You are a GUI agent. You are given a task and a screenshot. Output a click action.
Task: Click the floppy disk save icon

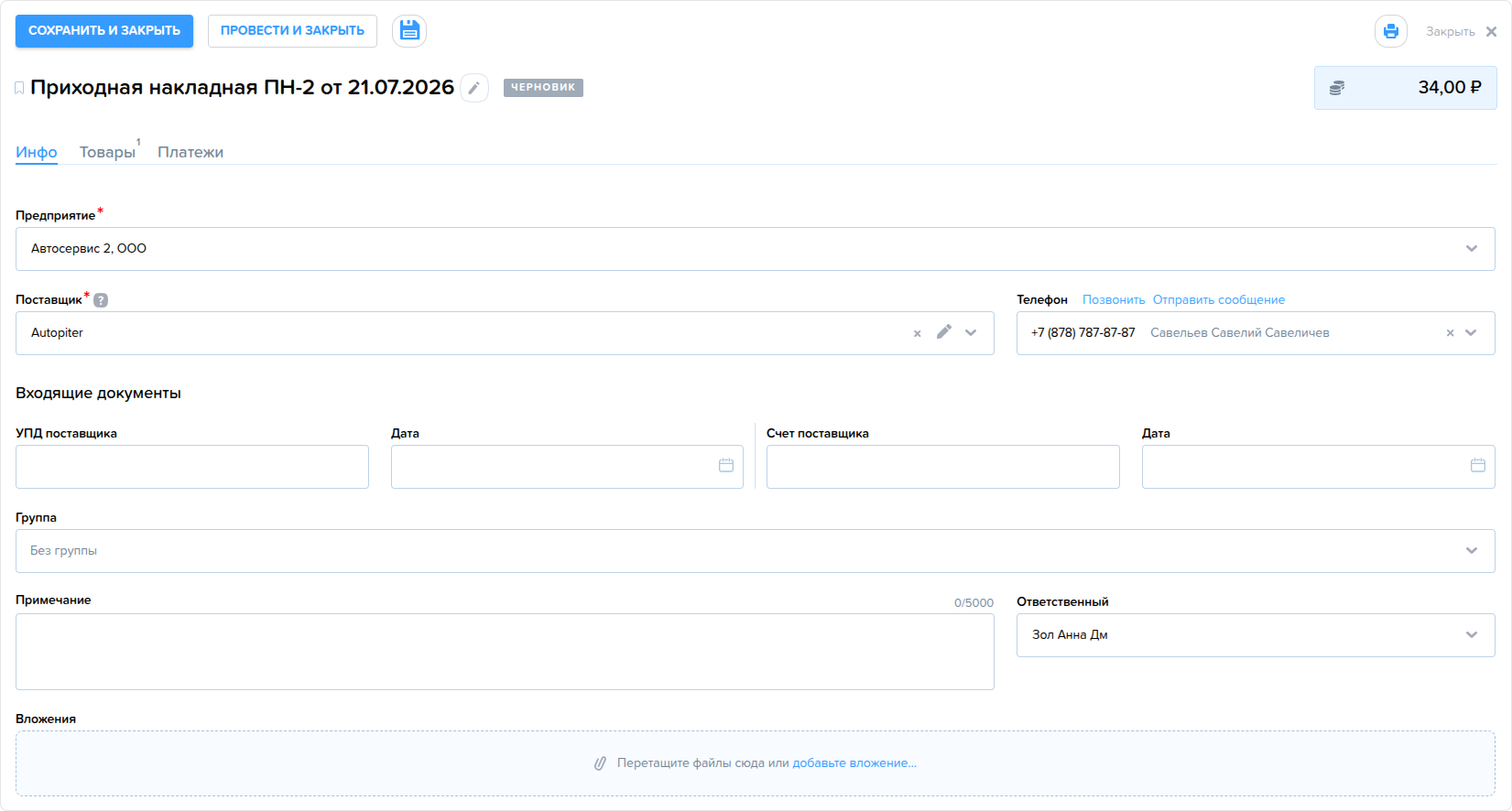tap(409, 30)
